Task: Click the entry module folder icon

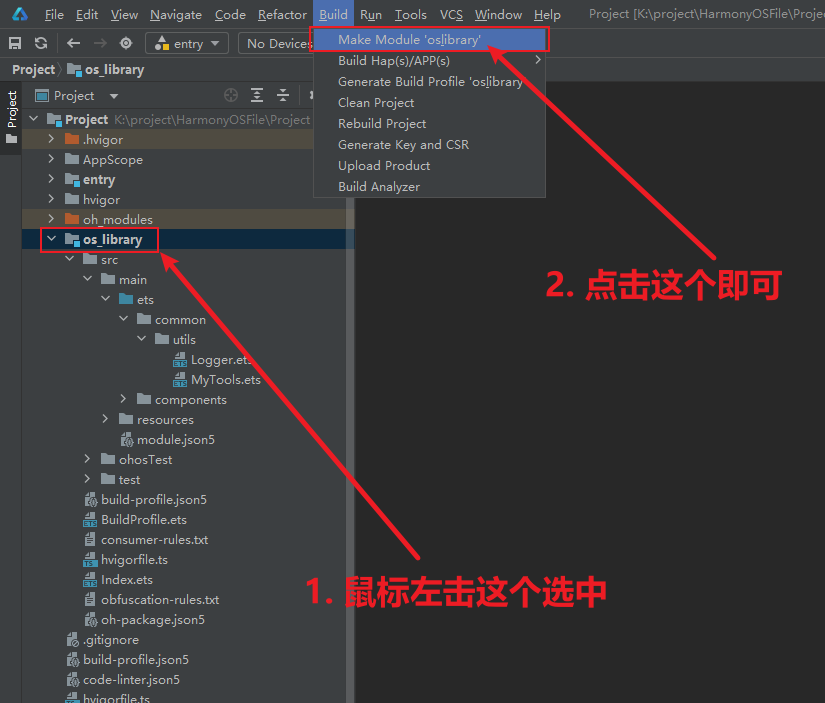Action: click(x=72, y=179)
